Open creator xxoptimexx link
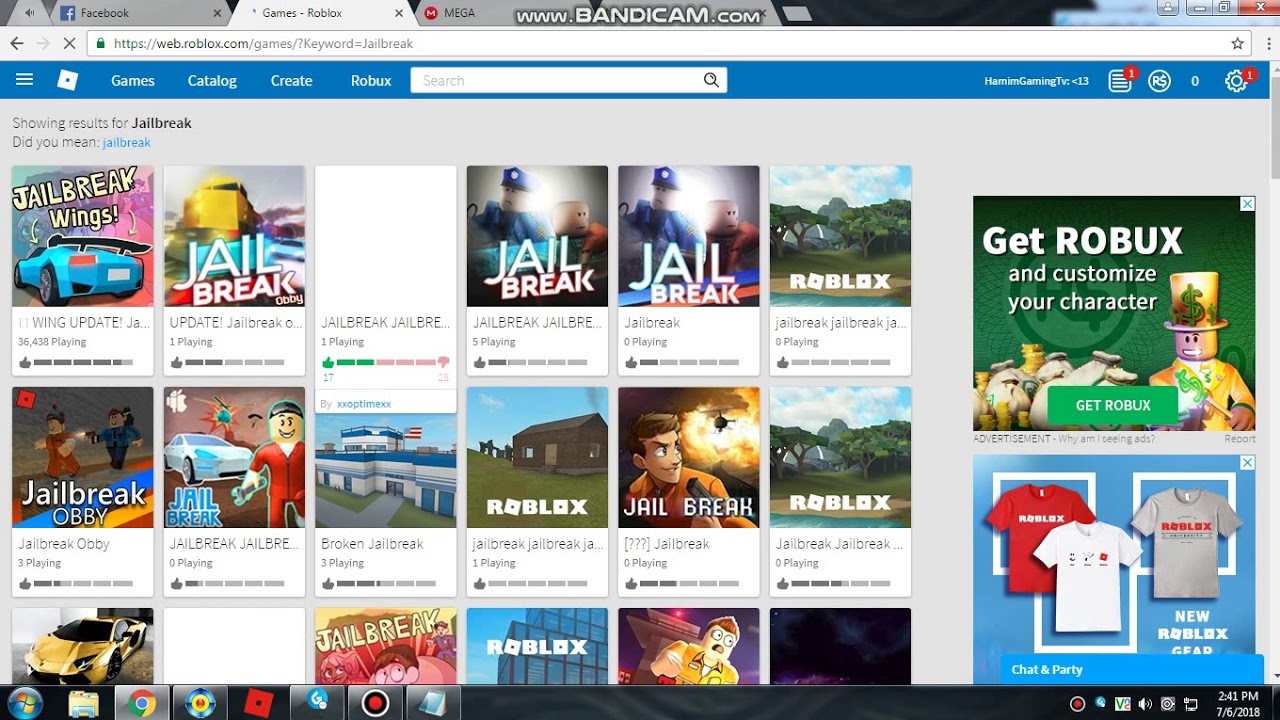The width and height of the screenshot is (1280, 720). 364,404
